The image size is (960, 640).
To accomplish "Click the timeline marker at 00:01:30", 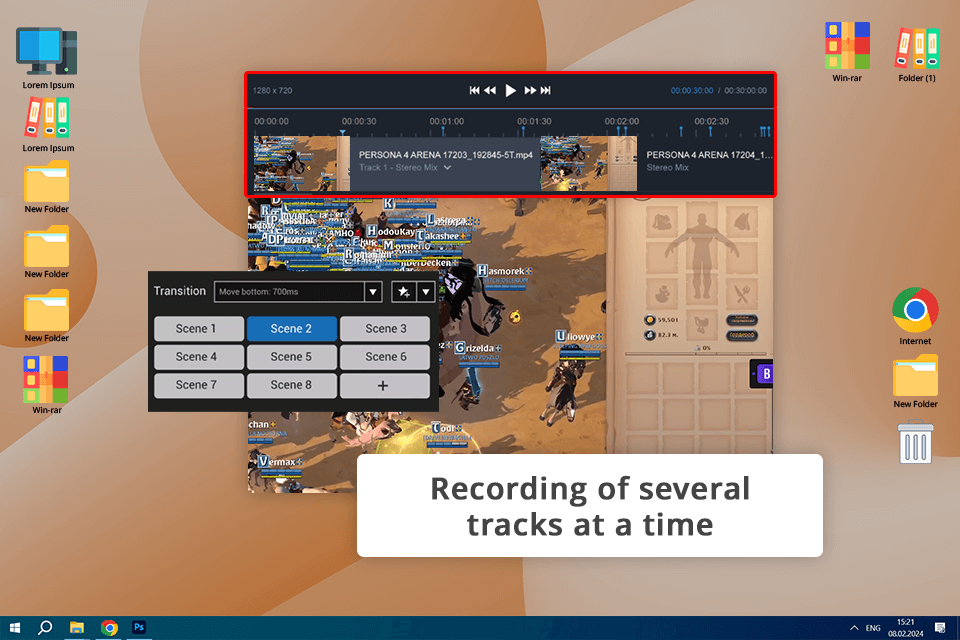I will tap(523, 131).
